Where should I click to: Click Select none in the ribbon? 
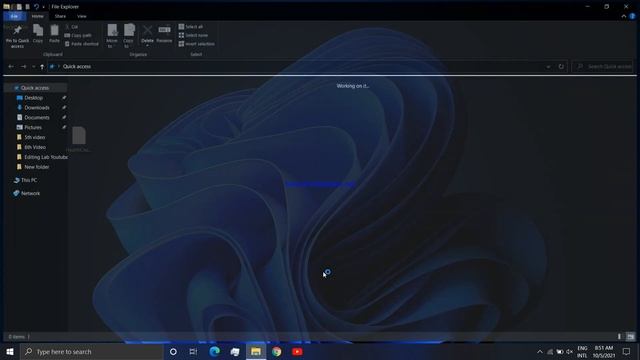coord(193,35)
